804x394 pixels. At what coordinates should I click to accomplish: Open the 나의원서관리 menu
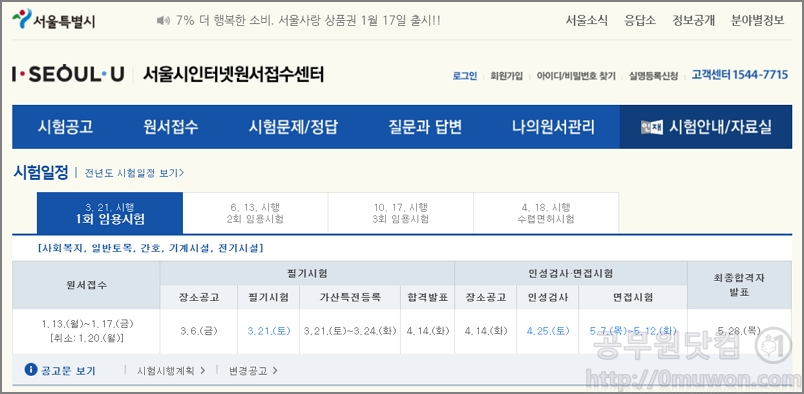[553, 127]
